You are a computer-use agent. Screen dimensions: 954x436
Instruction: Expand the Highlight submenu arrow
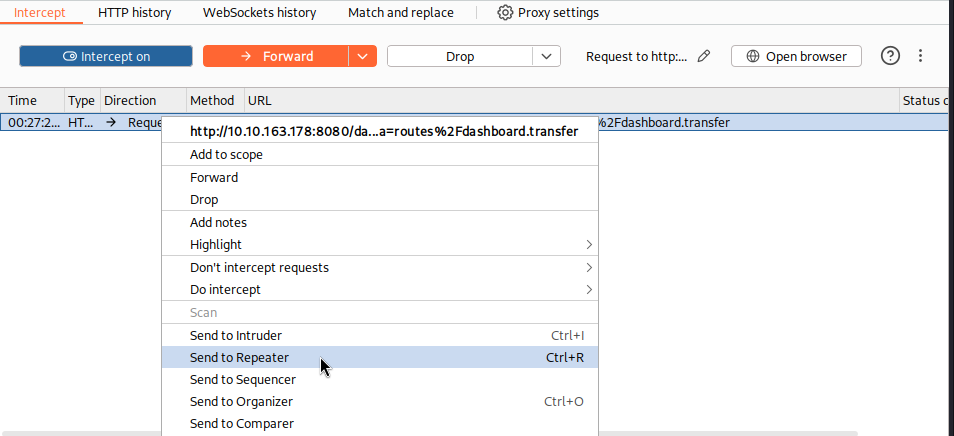click(x=588, y=244)
